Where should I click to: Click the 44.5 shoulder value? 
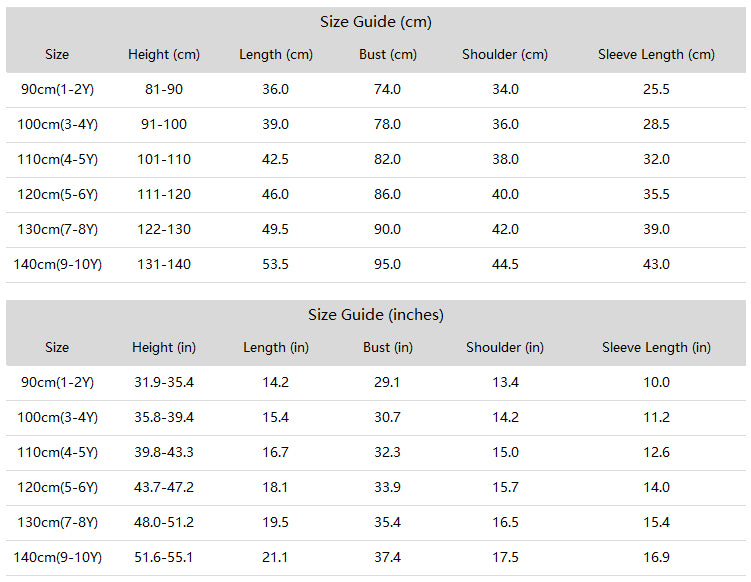505,264
